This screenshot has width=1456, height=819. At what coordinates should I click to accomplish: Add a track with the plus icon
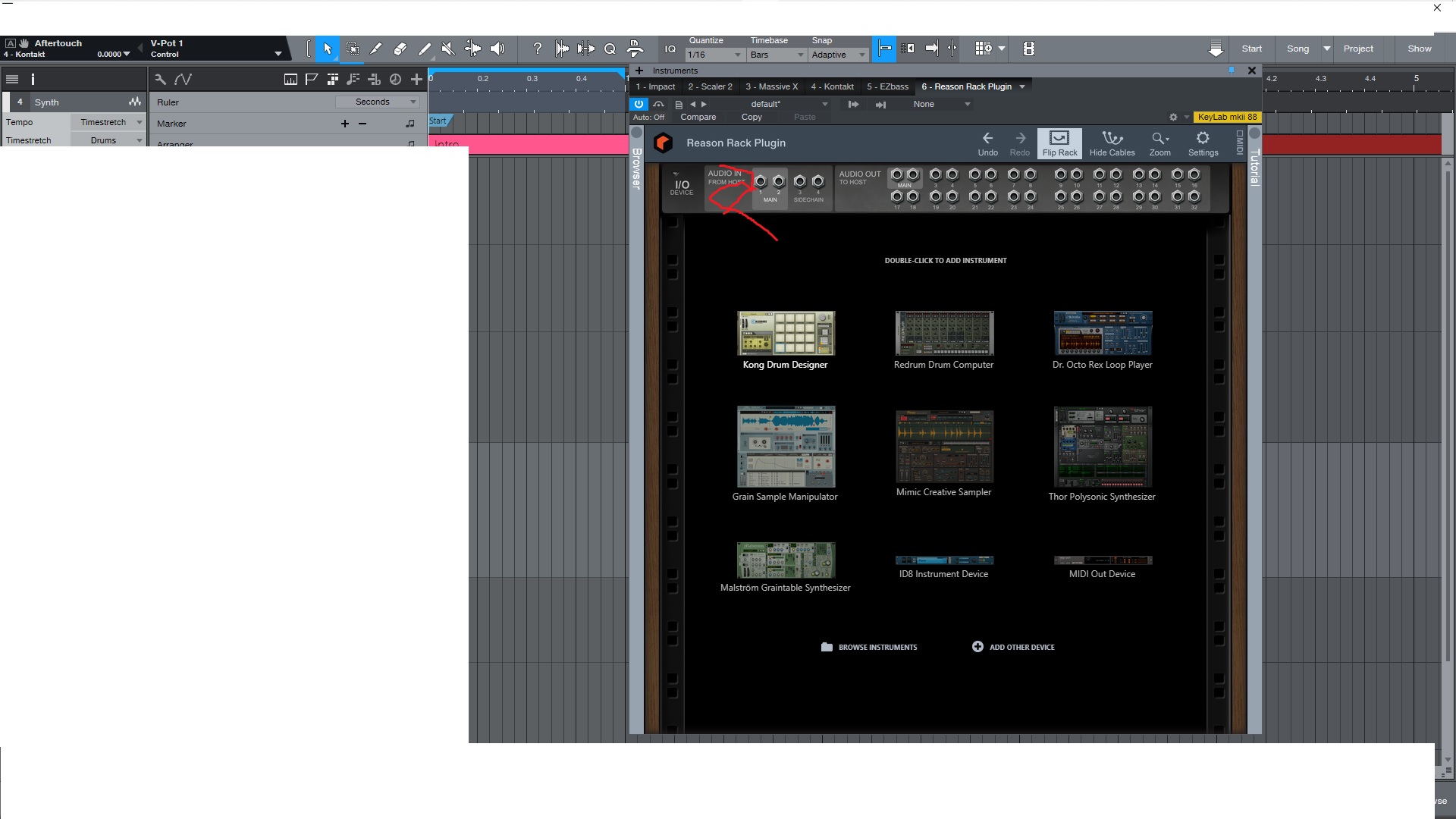tap(416, 79)
